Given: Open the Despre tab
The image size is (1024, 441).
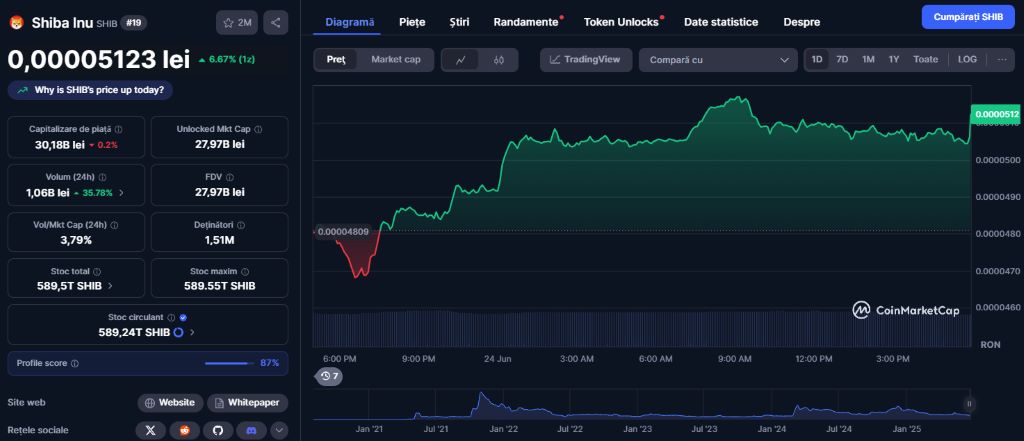Looking at the screenshot, I should (801, 22).
